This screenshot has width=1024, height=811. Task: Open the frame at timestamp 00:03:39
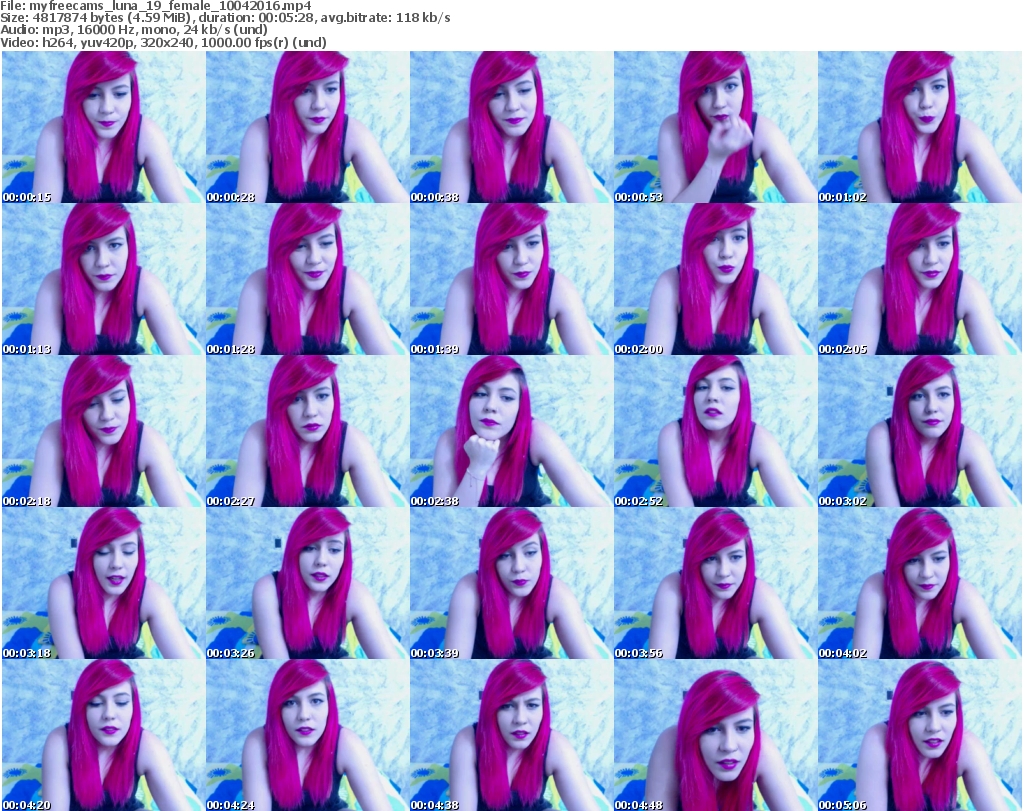511,583
